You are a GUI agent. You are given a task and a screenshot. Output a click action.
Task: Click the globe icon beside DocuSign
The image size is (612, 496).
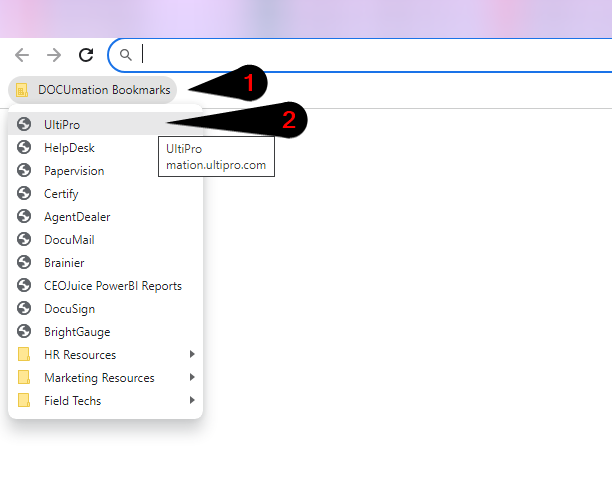(x=24, y=308)
